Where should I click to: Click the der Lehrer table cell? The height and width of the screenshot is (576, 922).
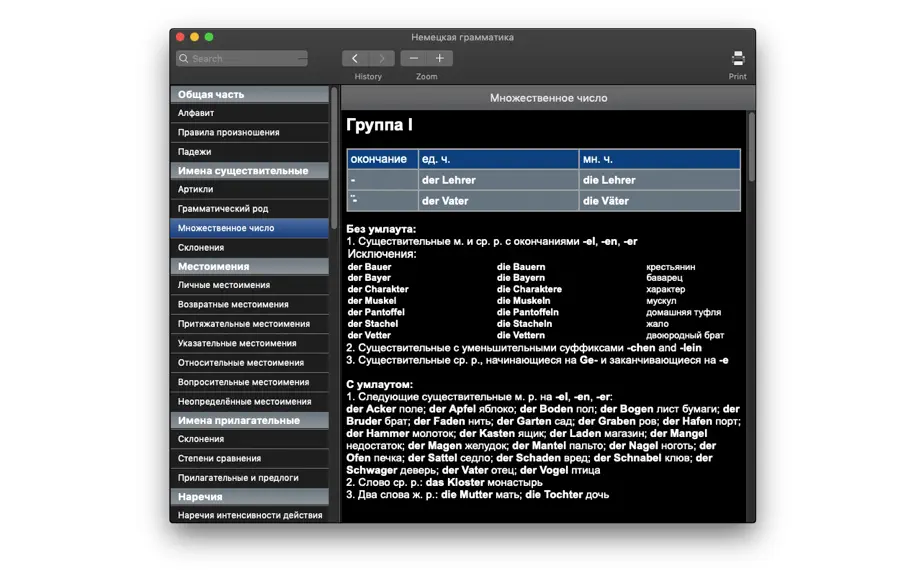499,180
